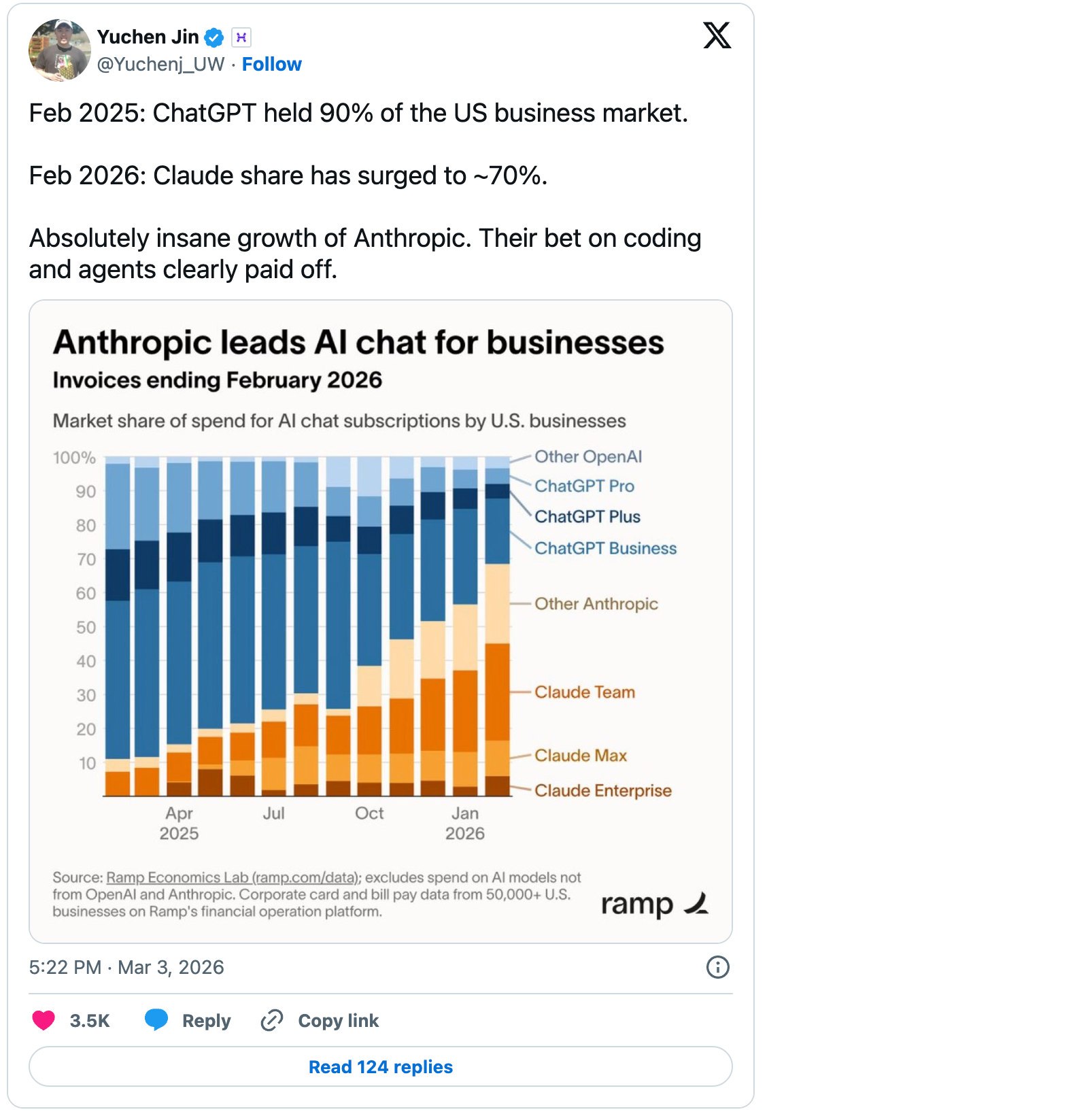Click the Copy link text
1092x1114 pixels.
coord(338,1021)
